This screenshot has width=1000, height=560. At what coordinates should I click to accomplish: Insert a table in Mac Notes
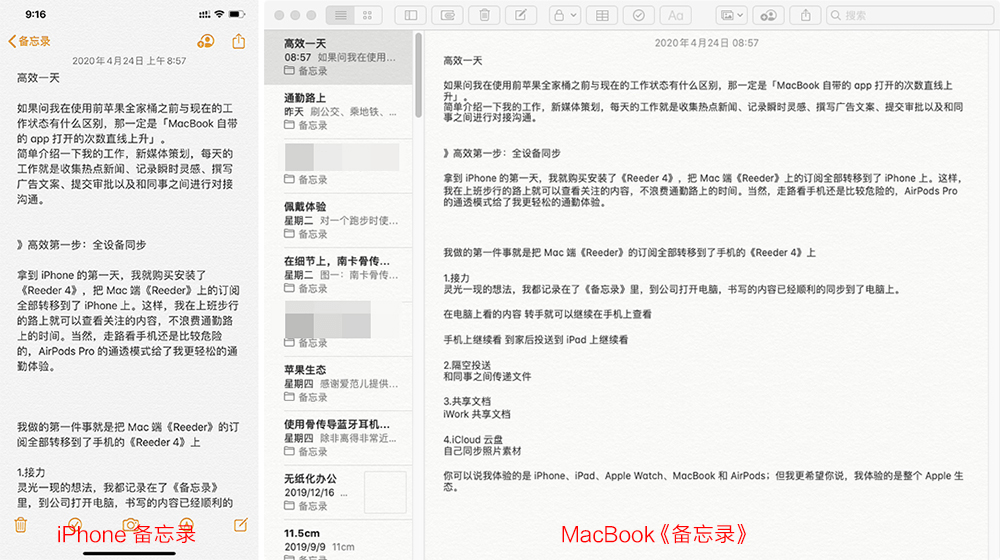pos(602,15)
